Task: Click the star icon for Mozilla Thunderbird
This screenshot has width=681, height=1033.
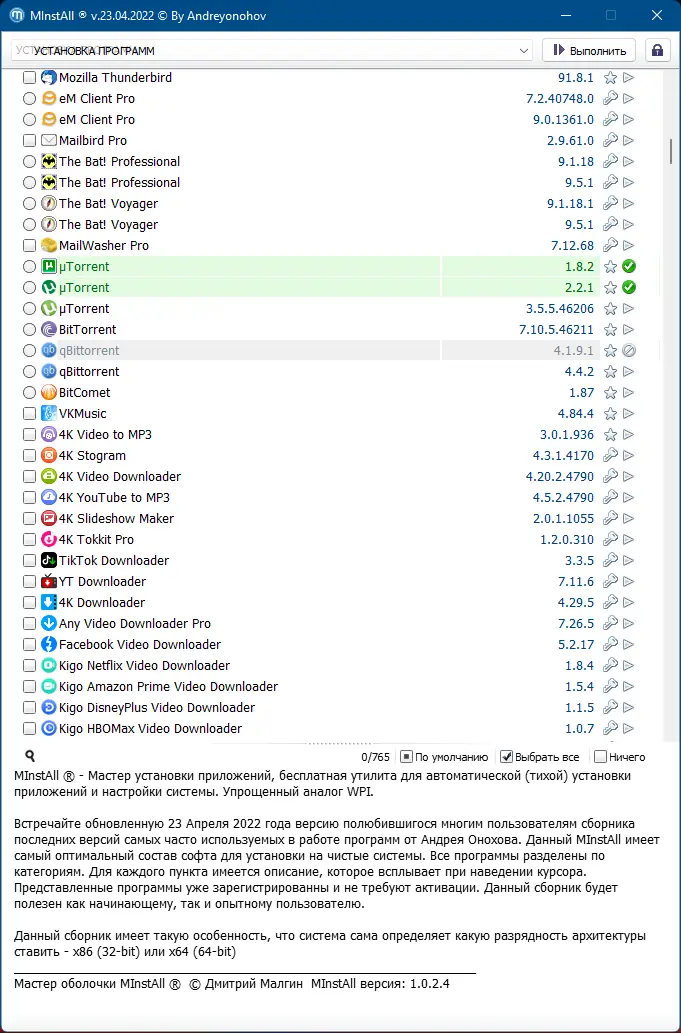Action: (610, 78)
